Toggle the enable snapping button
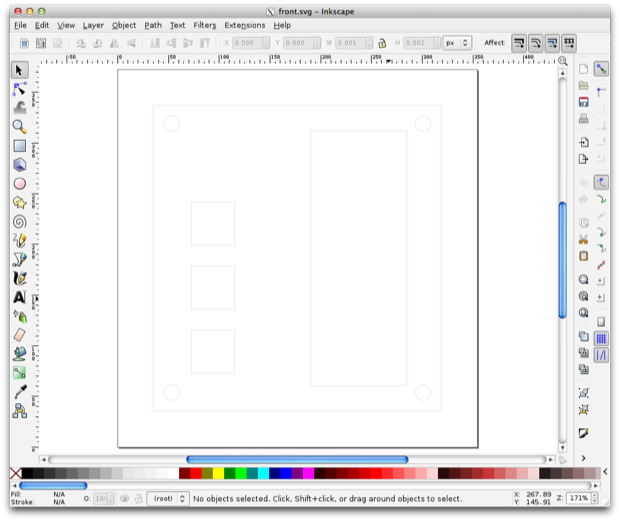This screenshot has width=620, height=521. (601, 69)
